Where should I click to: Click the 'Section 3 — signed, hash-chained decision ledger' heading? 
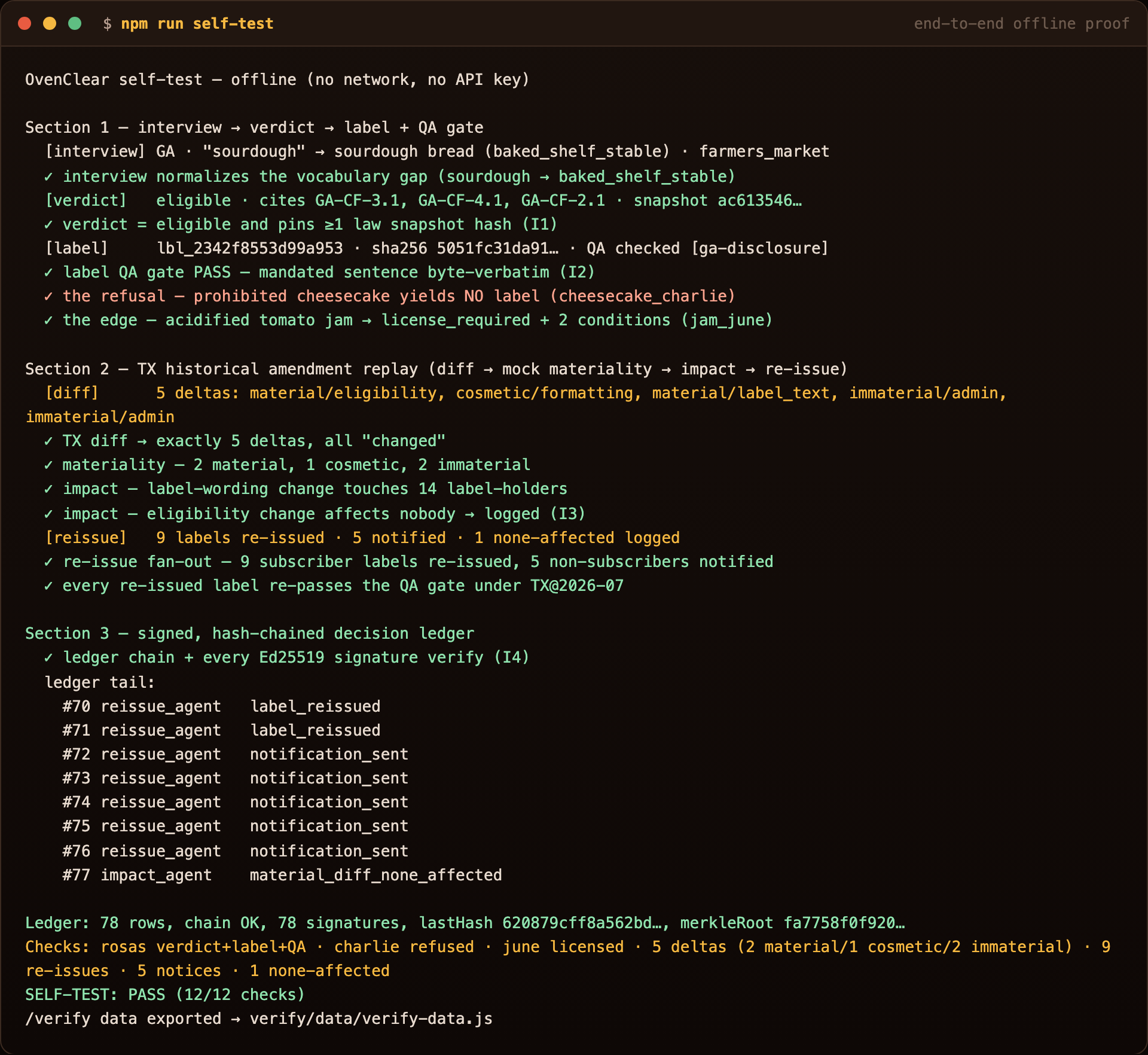click(249, 633)
